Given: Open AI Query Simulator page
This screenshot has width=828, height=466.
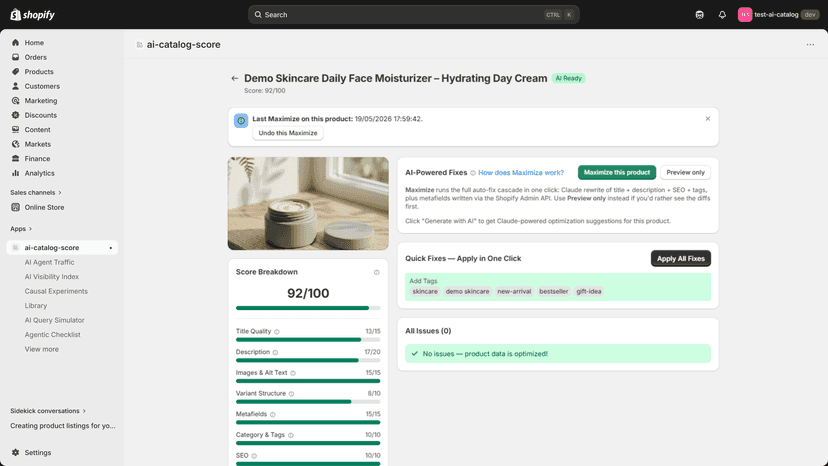Looking at the screenshot, I should point(54,320).
